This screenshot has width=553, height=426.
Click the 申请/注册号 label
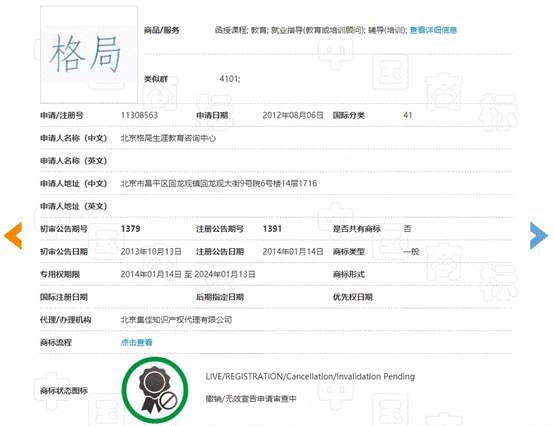pyautogui.click(x=62, y=115)
